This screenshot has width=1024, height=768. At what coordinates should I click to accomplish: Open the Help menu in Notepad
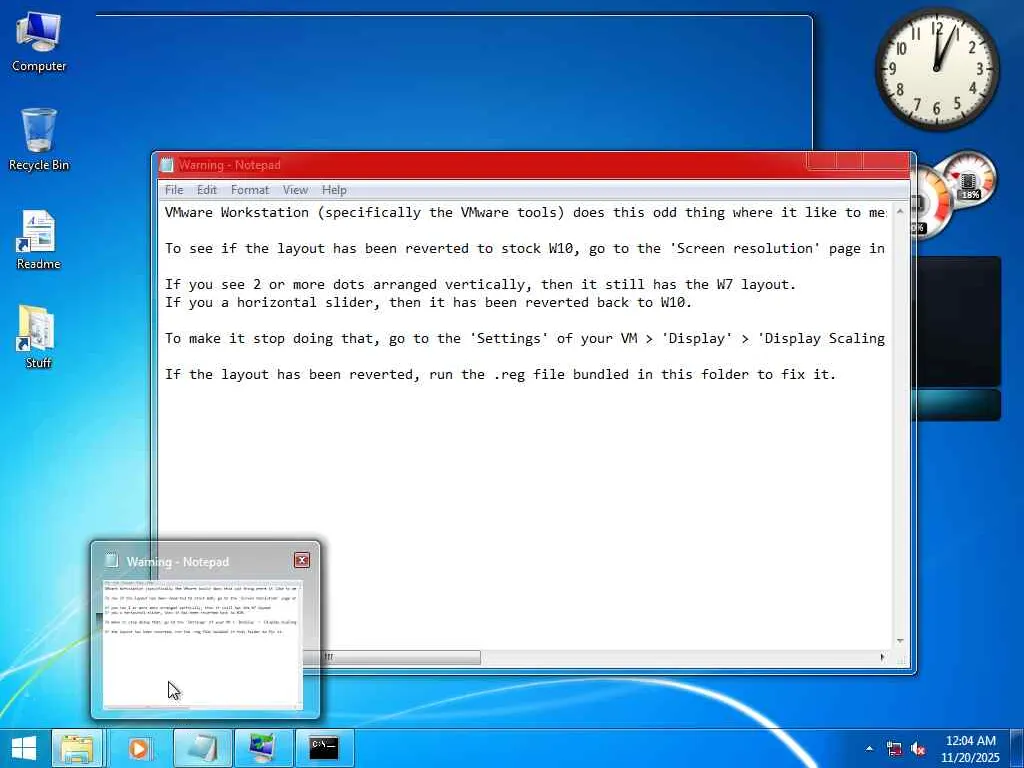(x=334, y=190)
